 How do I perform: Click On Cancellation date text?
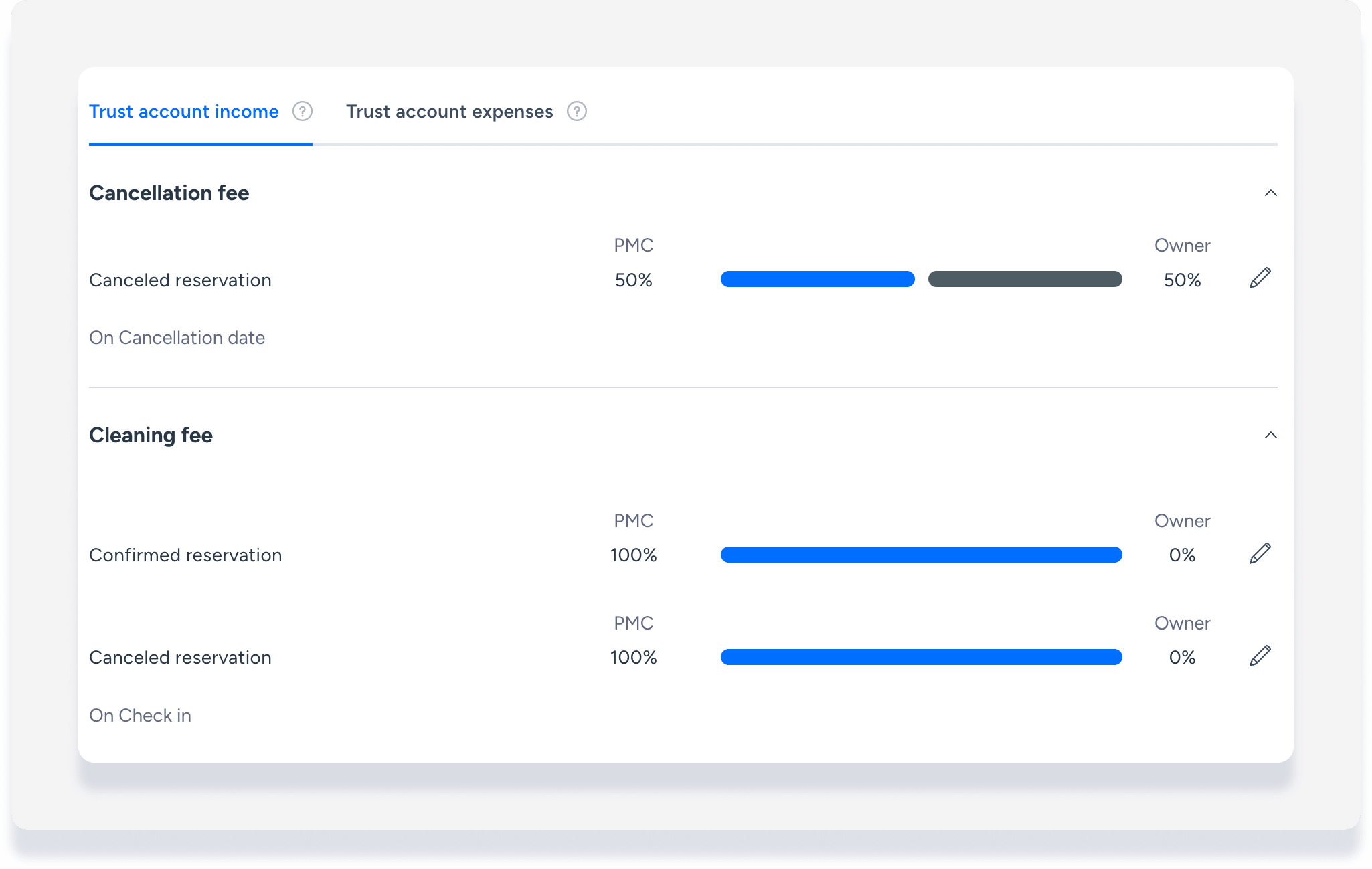pyautogui.click(x=177, y=338)
